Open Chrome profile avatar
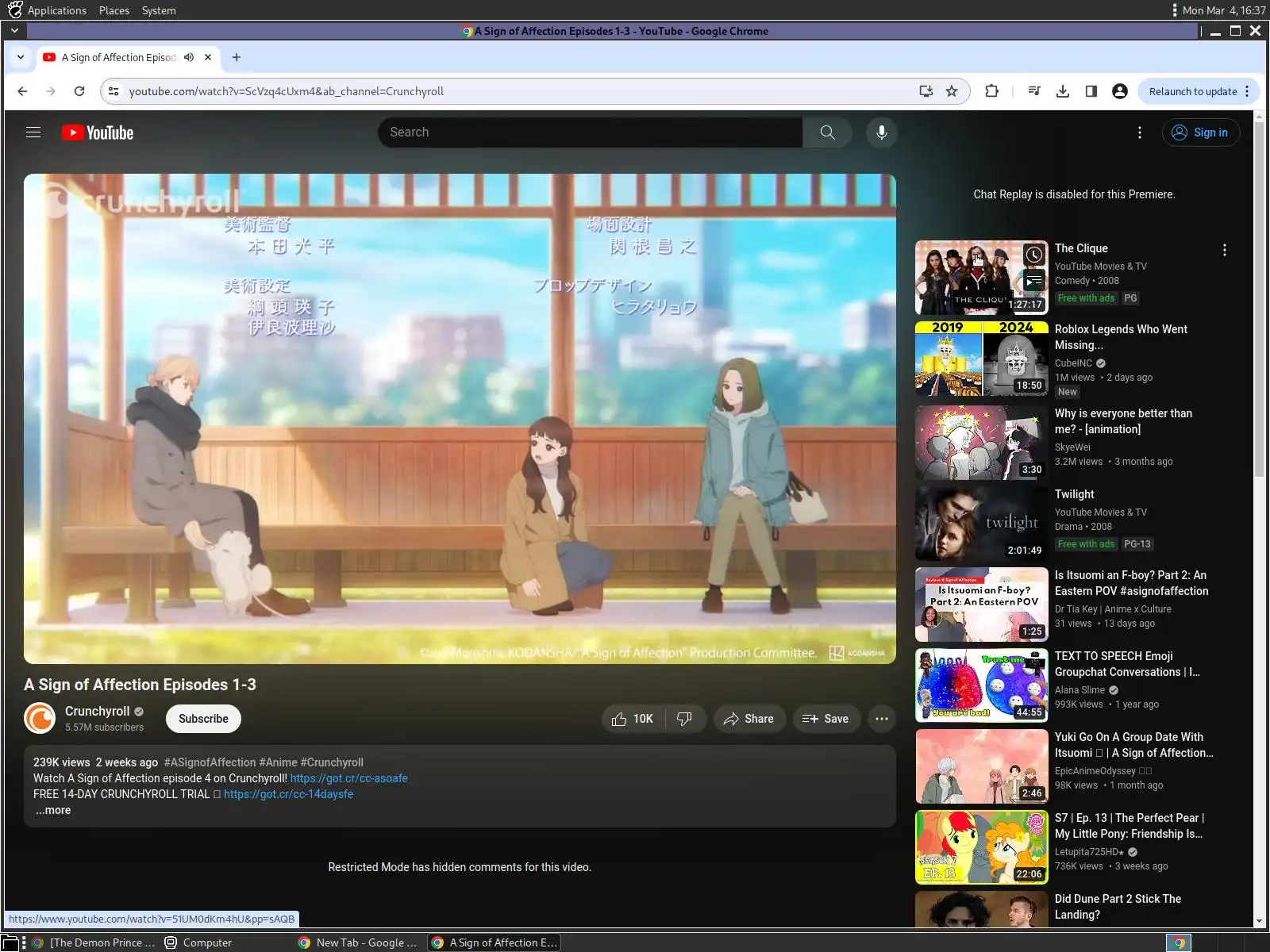This screenshot has height=952, width=1270. pos(1120,91)
